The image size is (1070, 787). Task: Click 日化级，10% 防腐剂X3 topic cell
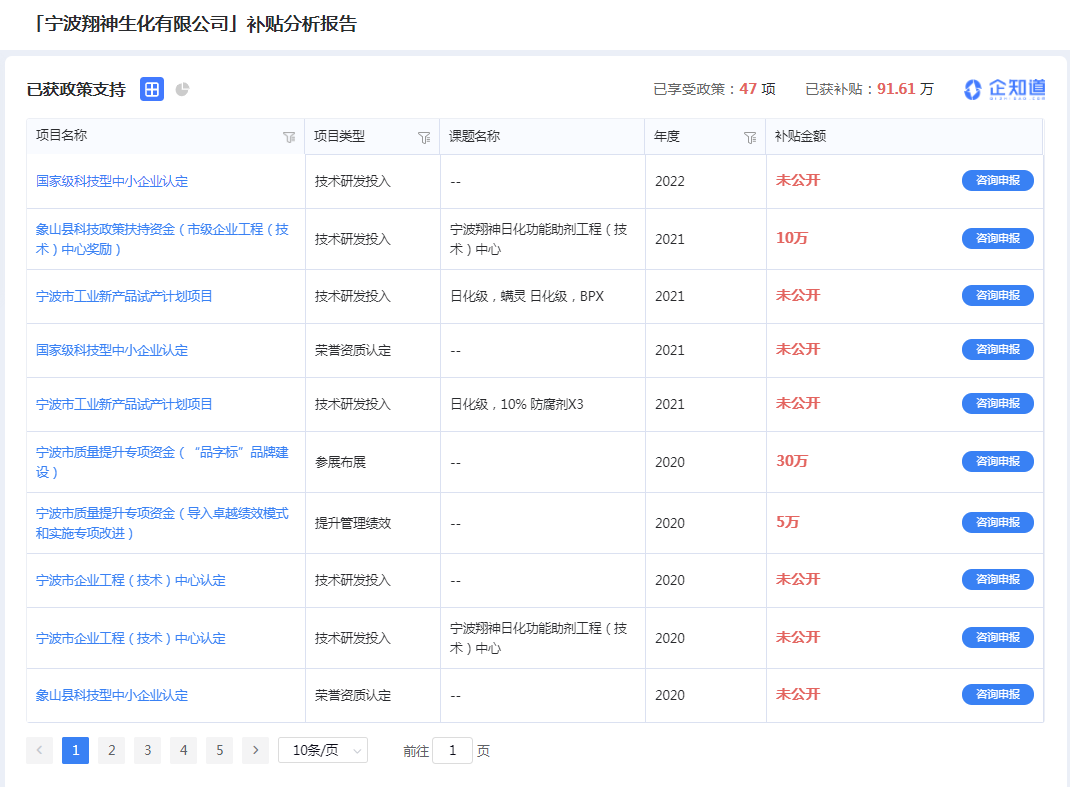(x=517, y=404)
